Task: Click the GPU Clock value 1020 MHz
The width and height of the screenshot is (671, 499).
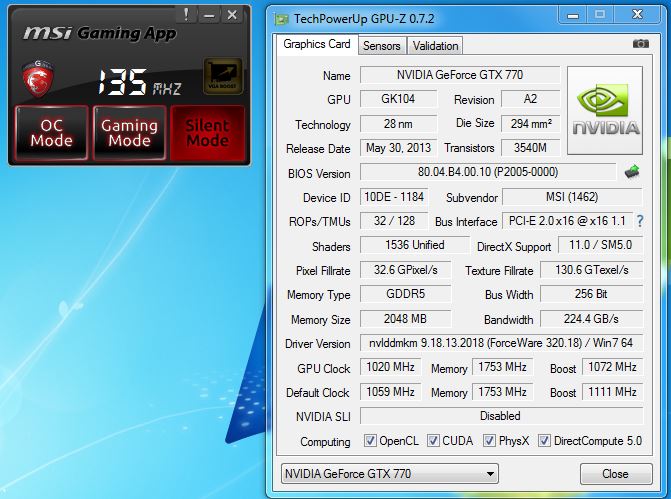Action: [x=390, y=367]
